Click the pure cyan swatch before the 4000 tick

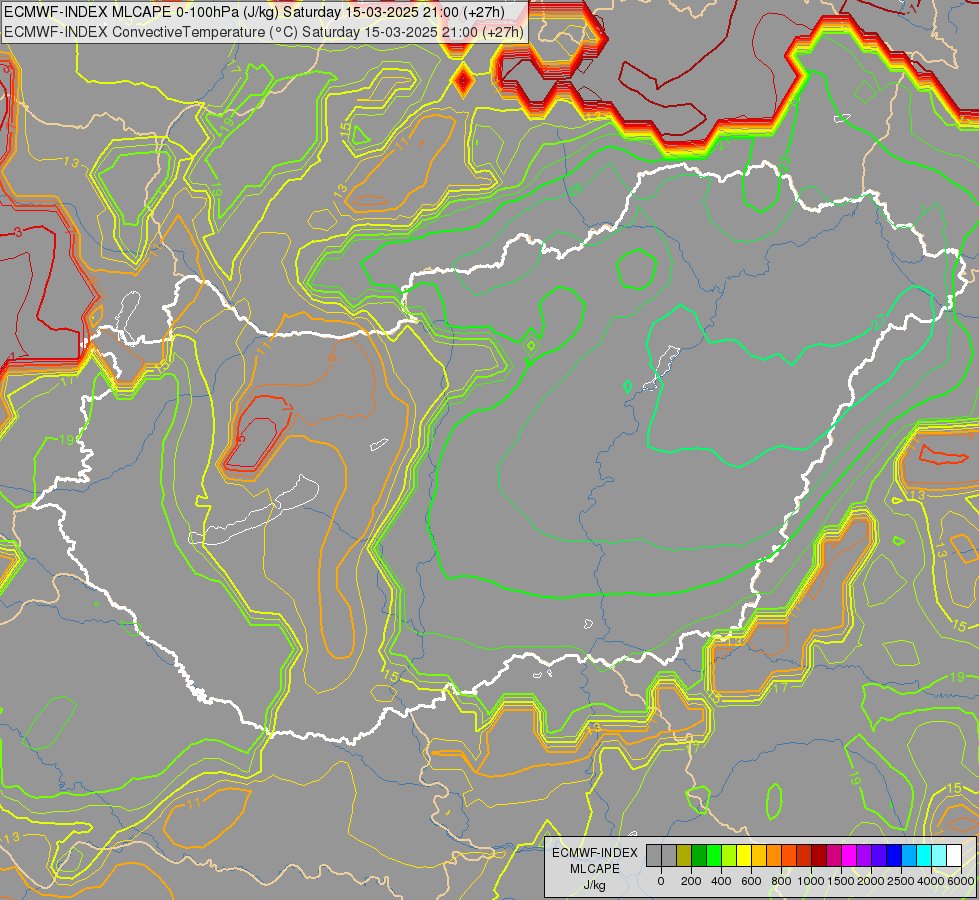(x=924, y=856)
